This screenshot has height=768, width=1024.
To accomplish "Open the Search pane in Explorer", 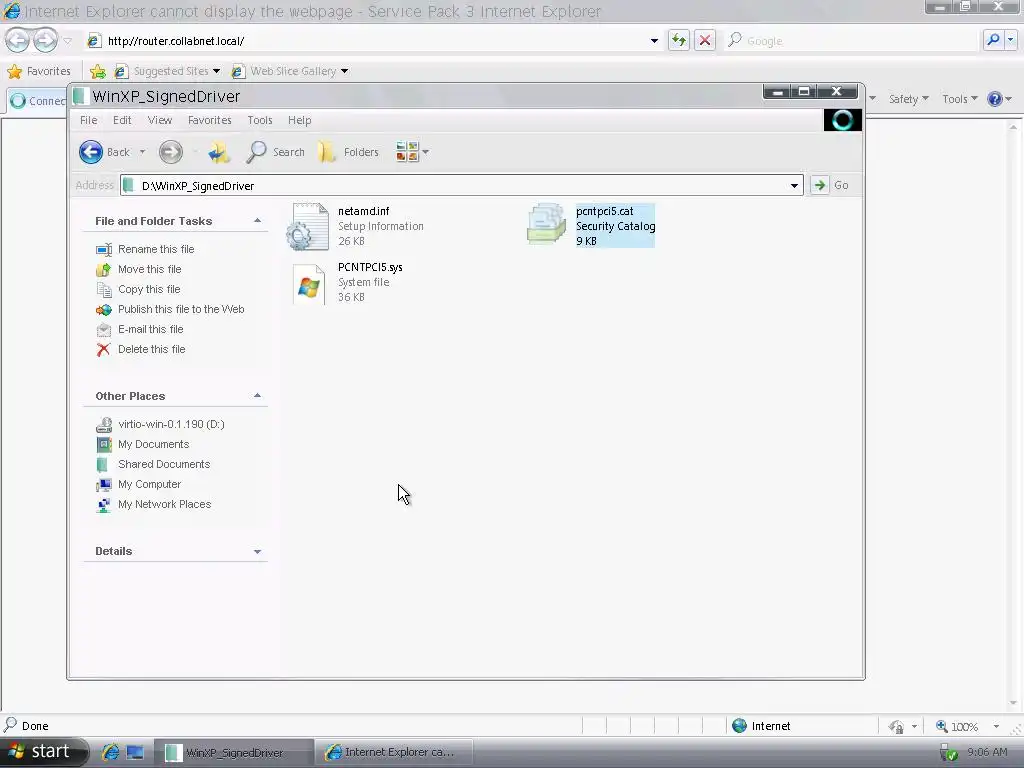I will [x=276, y=152].
